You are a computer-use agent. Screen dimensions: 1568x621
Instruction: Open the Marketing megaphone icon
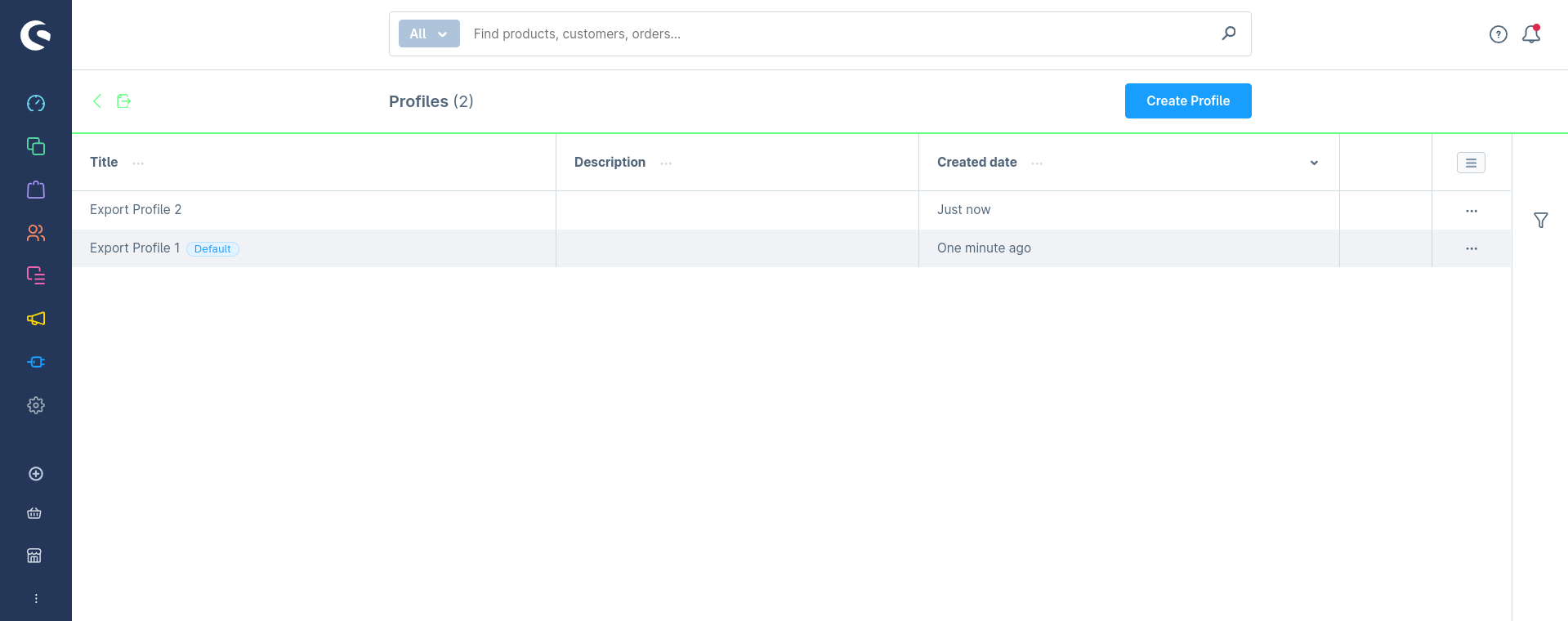click(36, 319)
